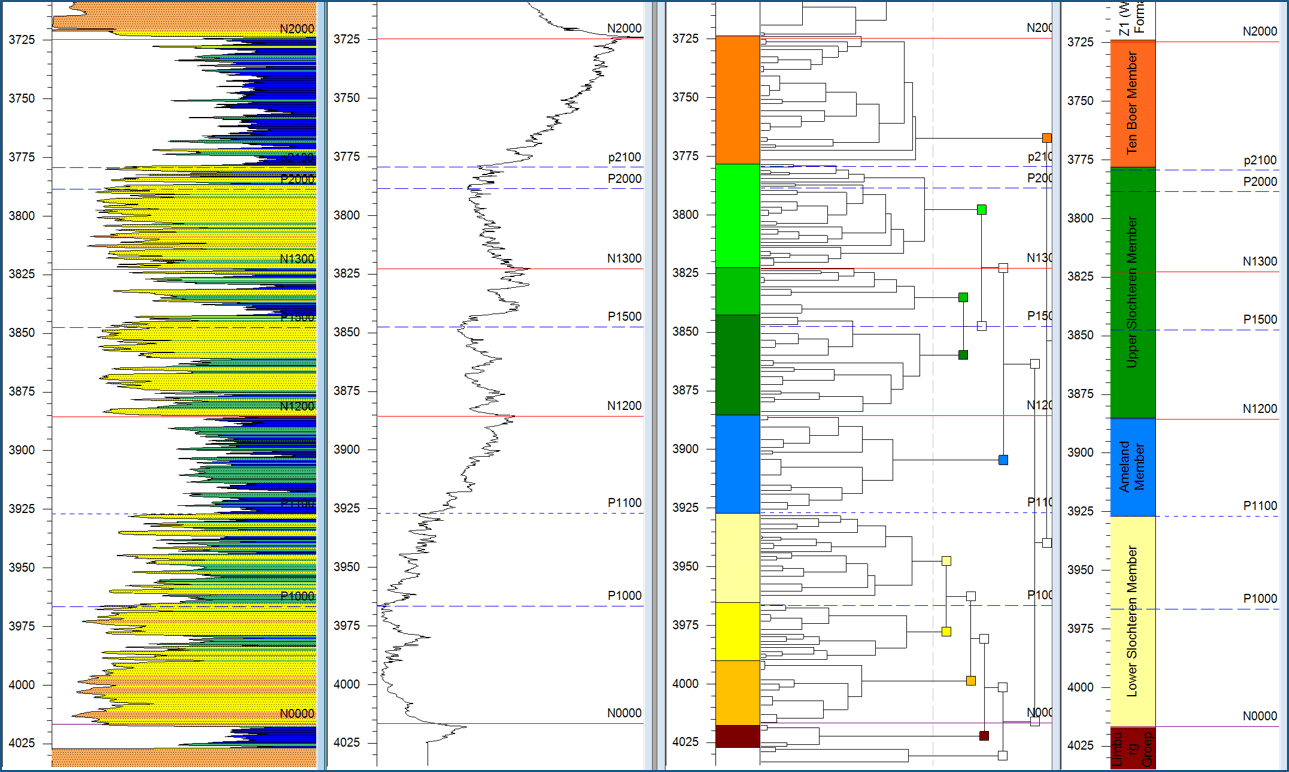Screen dimensions: 1289x772
Task: Click P1000 label in stratigraphy track
Action: tap(1260, 599)
